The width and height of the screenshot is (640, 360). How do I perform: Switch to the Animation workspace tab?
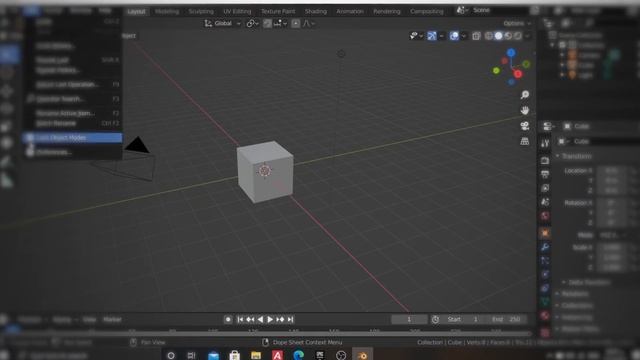[x=350, y=11]
